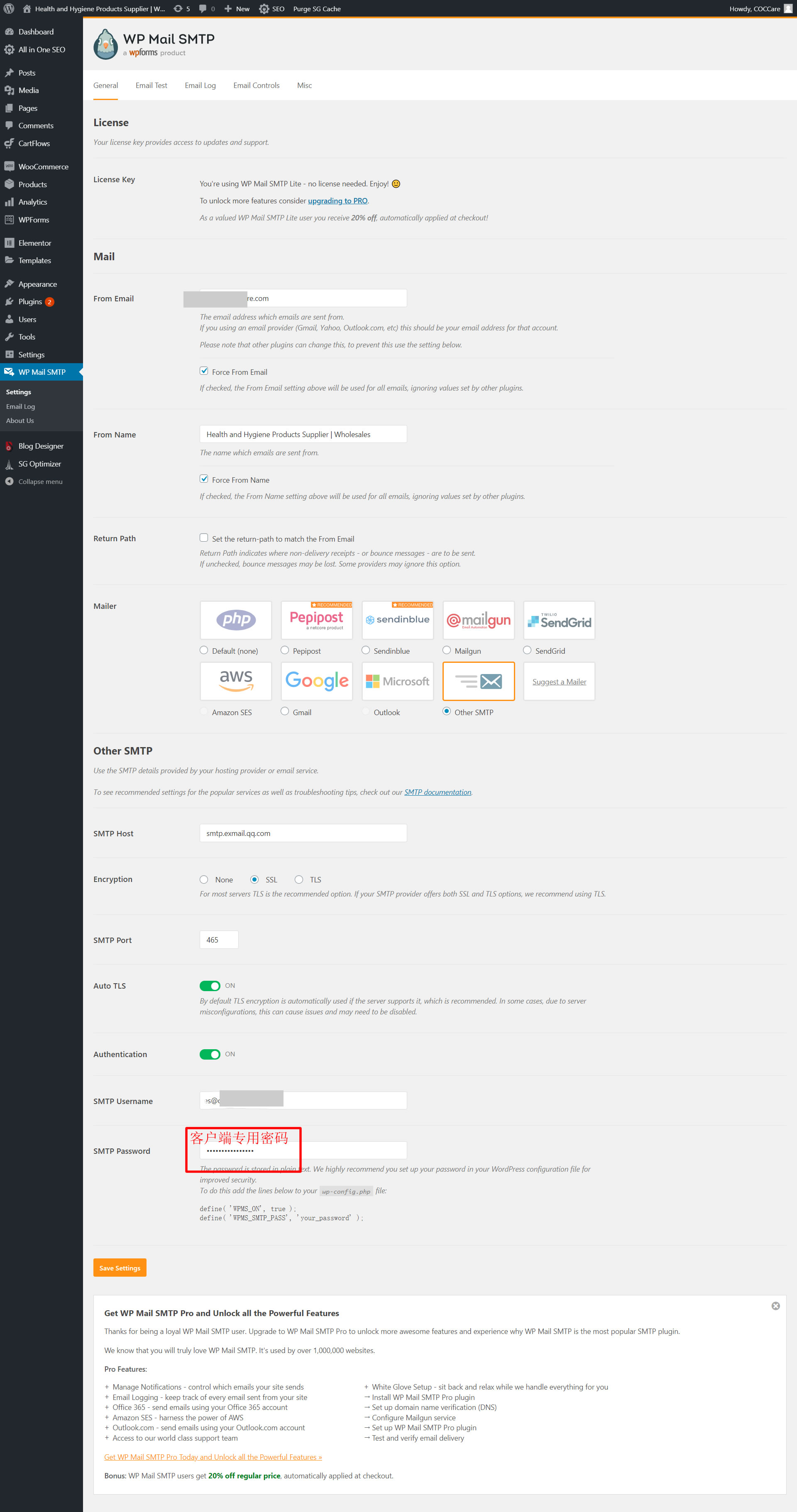Switch to the Misc tab
Viewport: 797px width, 1512px height.
tap(304, 85)
